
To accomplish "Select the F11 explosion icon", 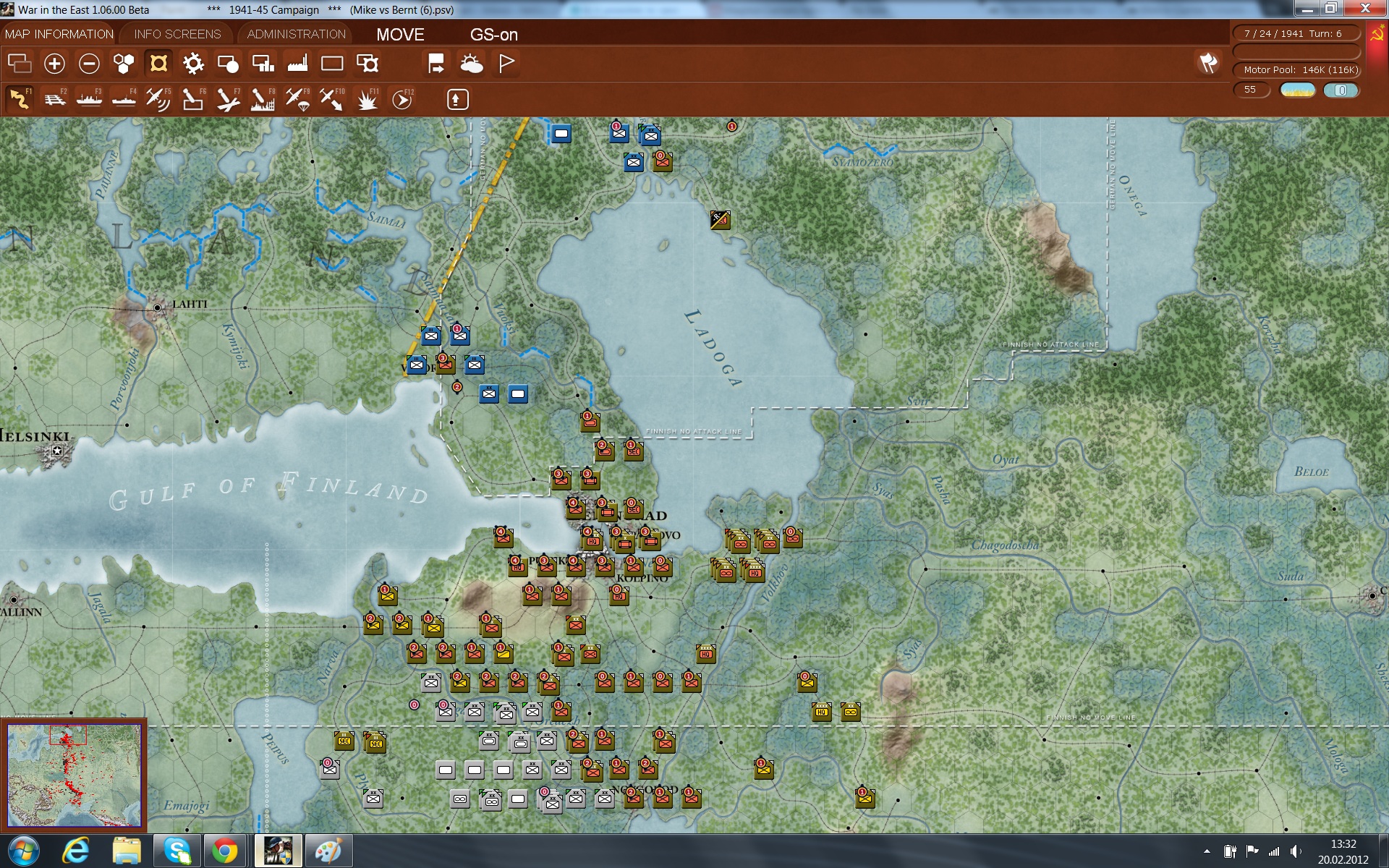I will click(x=367, y=99).
